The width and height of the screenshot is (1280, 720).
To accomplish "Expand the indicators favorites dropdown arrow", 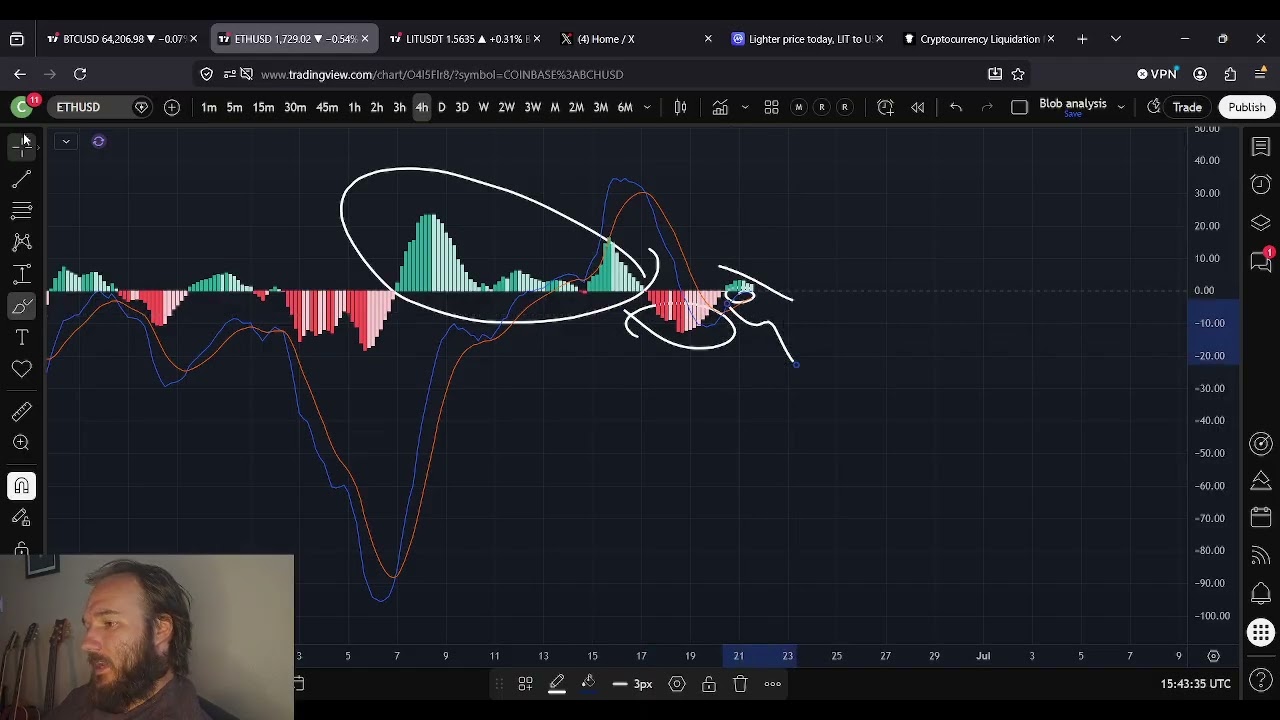I will click(744, 107).
